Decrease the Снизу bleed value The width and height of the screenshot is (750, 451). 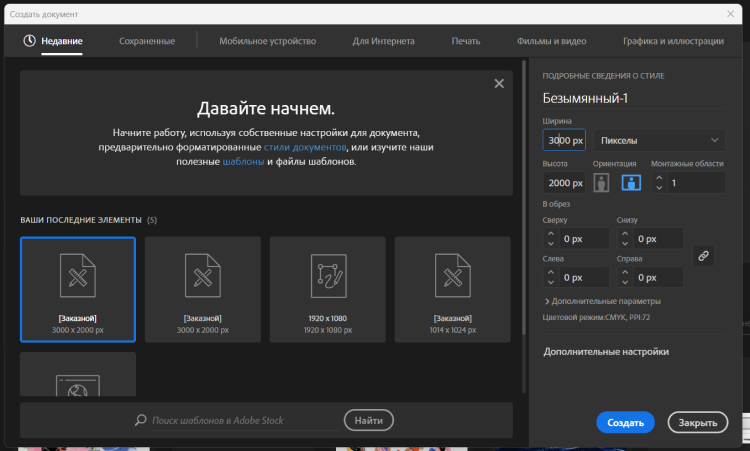(625, 243)
